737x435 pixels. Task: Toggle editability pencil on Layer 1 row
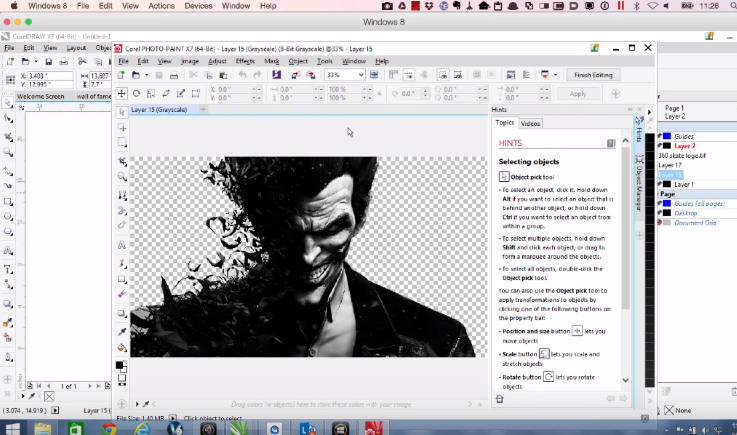pyautogui.click(x=659, y=184)
